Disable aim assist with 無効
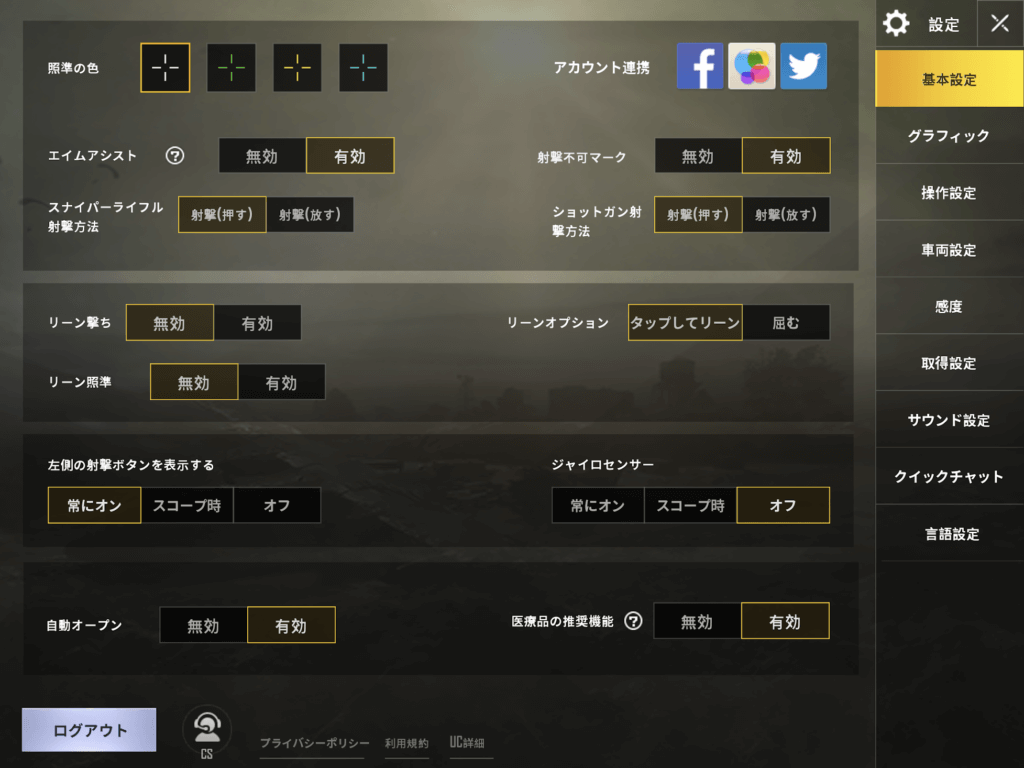Image resolution: width=1024 pixels, height=768 pixels. click(x=262, y=155)
